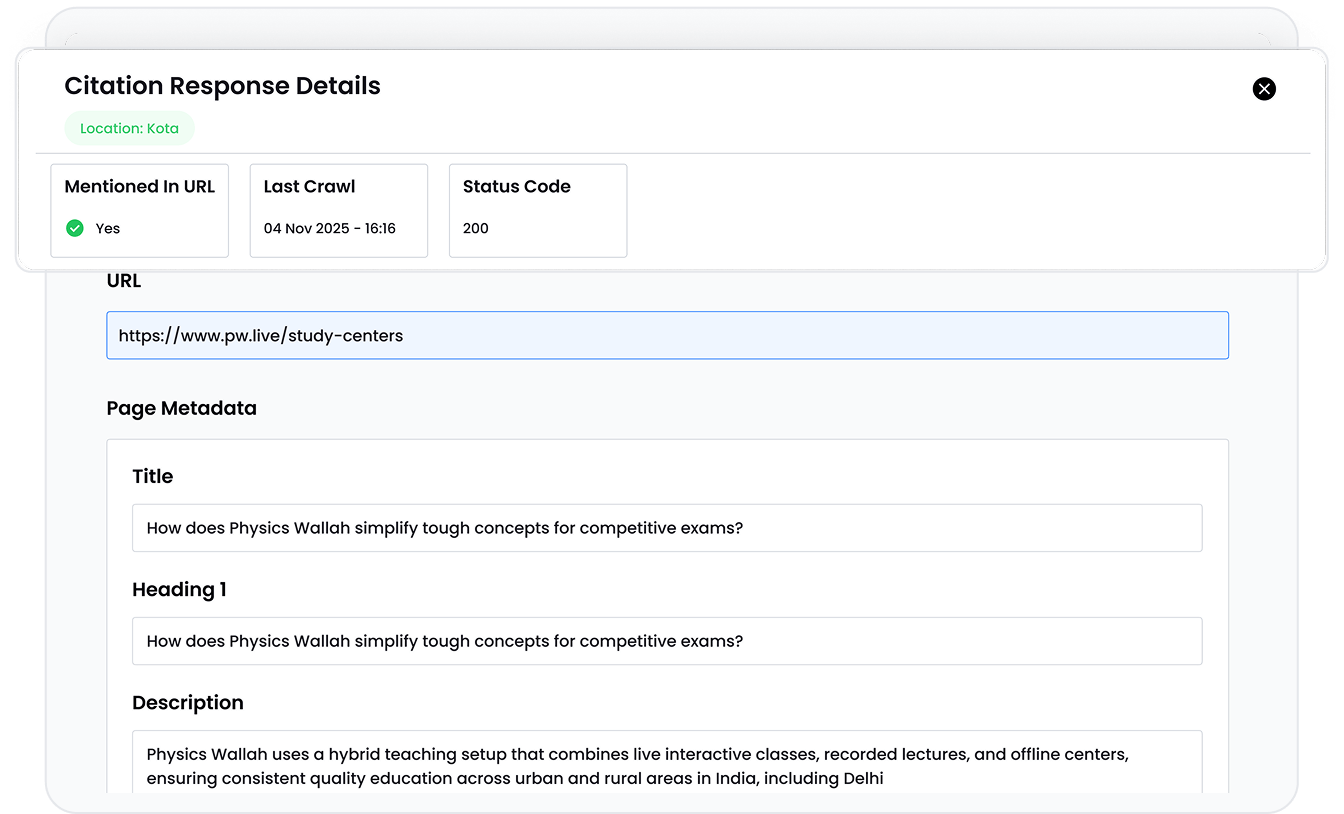The height and width of the screenshot is (814, 1344).
Task: Close the Citation Response Details dialog
Action: (1264, 89)
